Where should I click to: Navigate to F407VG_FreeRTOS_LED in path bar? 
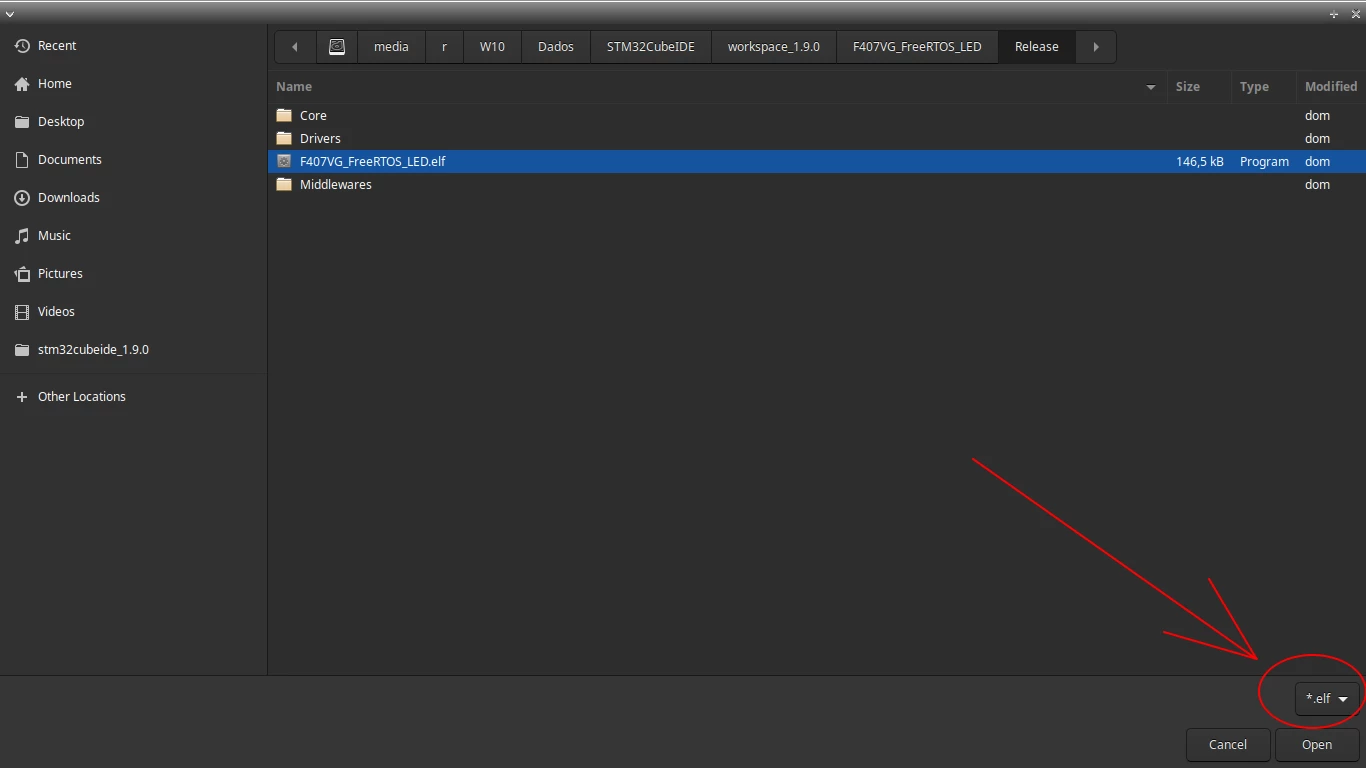coord(917,47)
